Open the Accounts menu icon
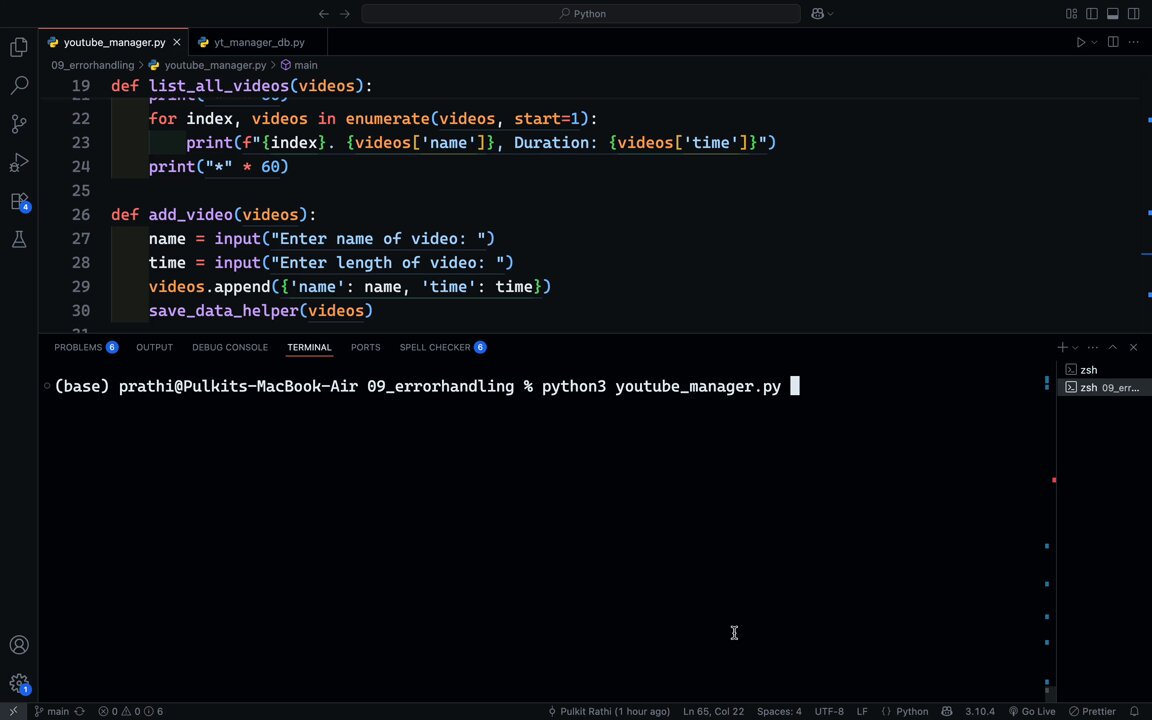This screenshot has height=720, width=1152. [19, 645]
